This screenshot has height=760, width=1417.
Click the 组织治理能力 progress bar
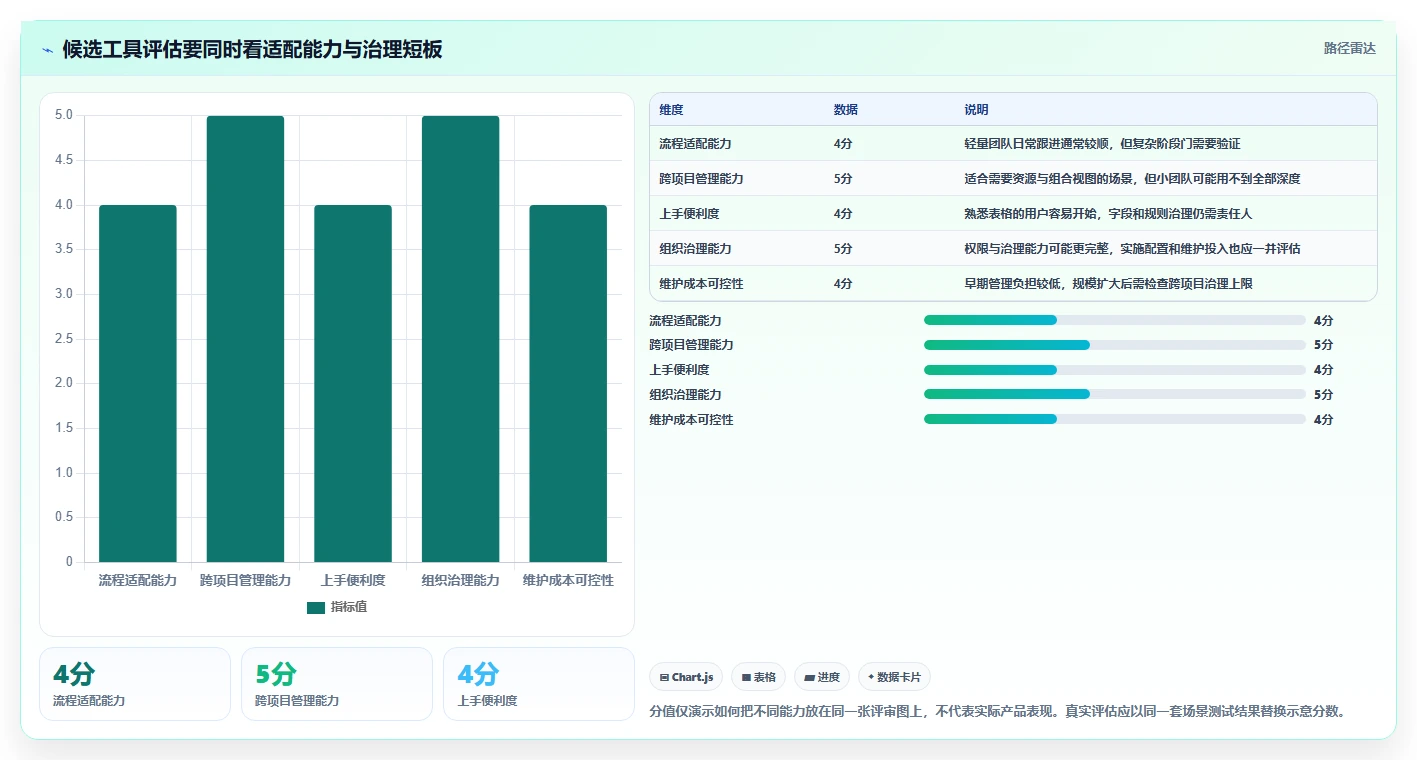1114,394
